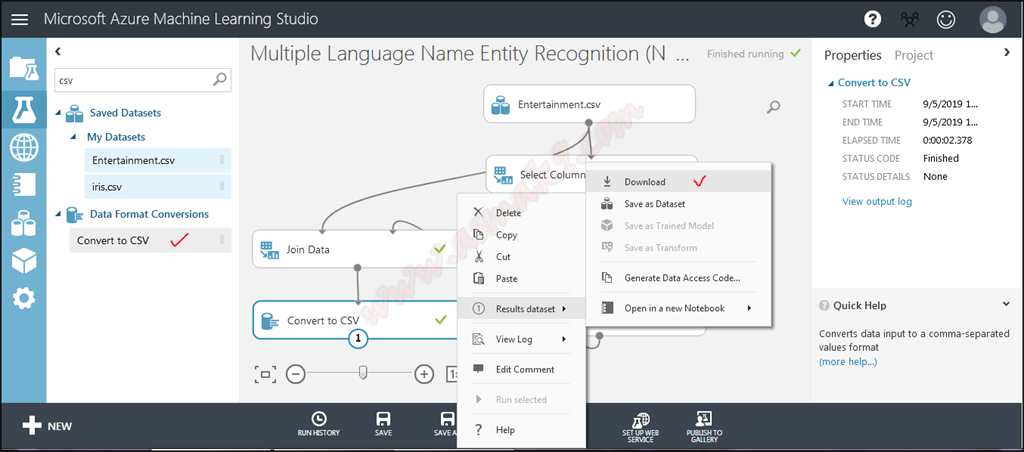Click Set Up Web Service
Viewport: 1024px width, 452px height.
639,427
